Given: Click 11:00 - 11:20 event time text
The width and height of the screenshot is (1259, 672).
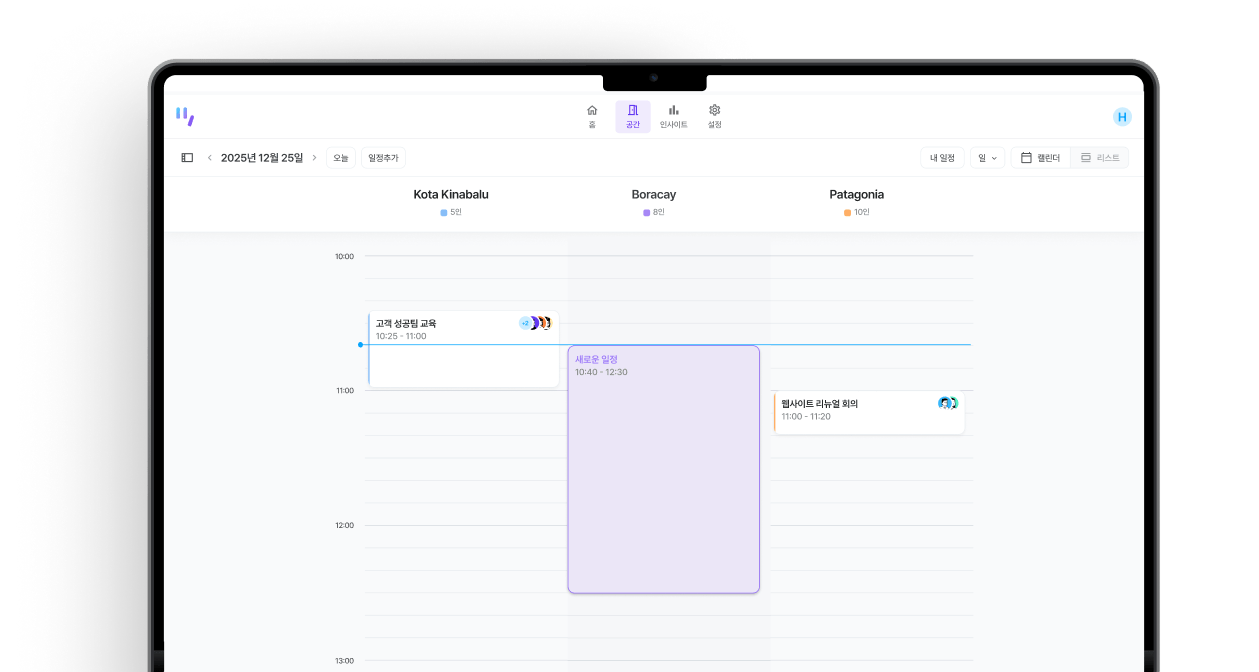Looking at the screenshot, I should (x=806, y=416).
